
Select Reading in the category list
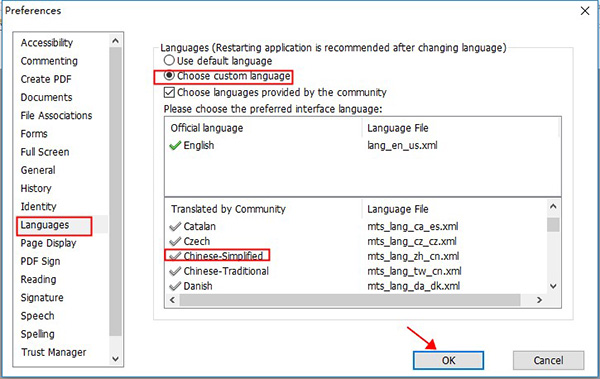[38, 279]
